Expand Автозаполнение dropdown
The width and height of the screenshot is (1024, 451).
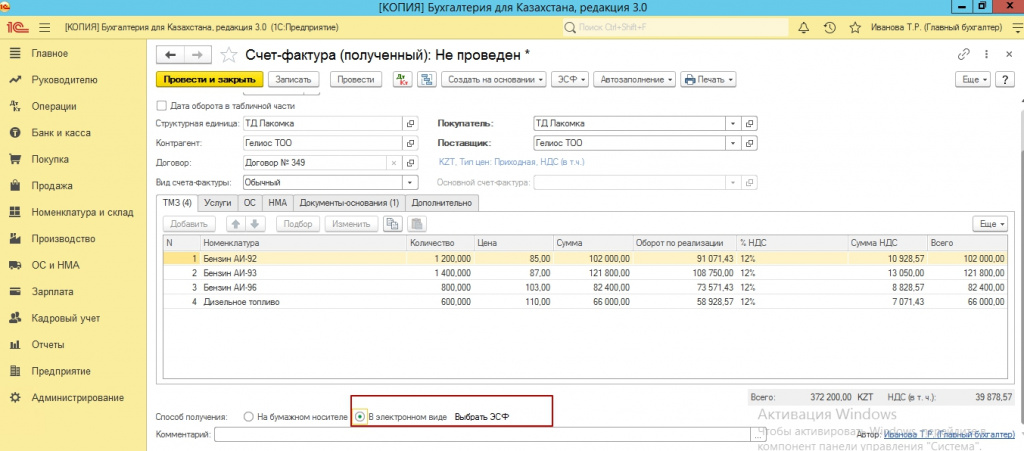635,80
